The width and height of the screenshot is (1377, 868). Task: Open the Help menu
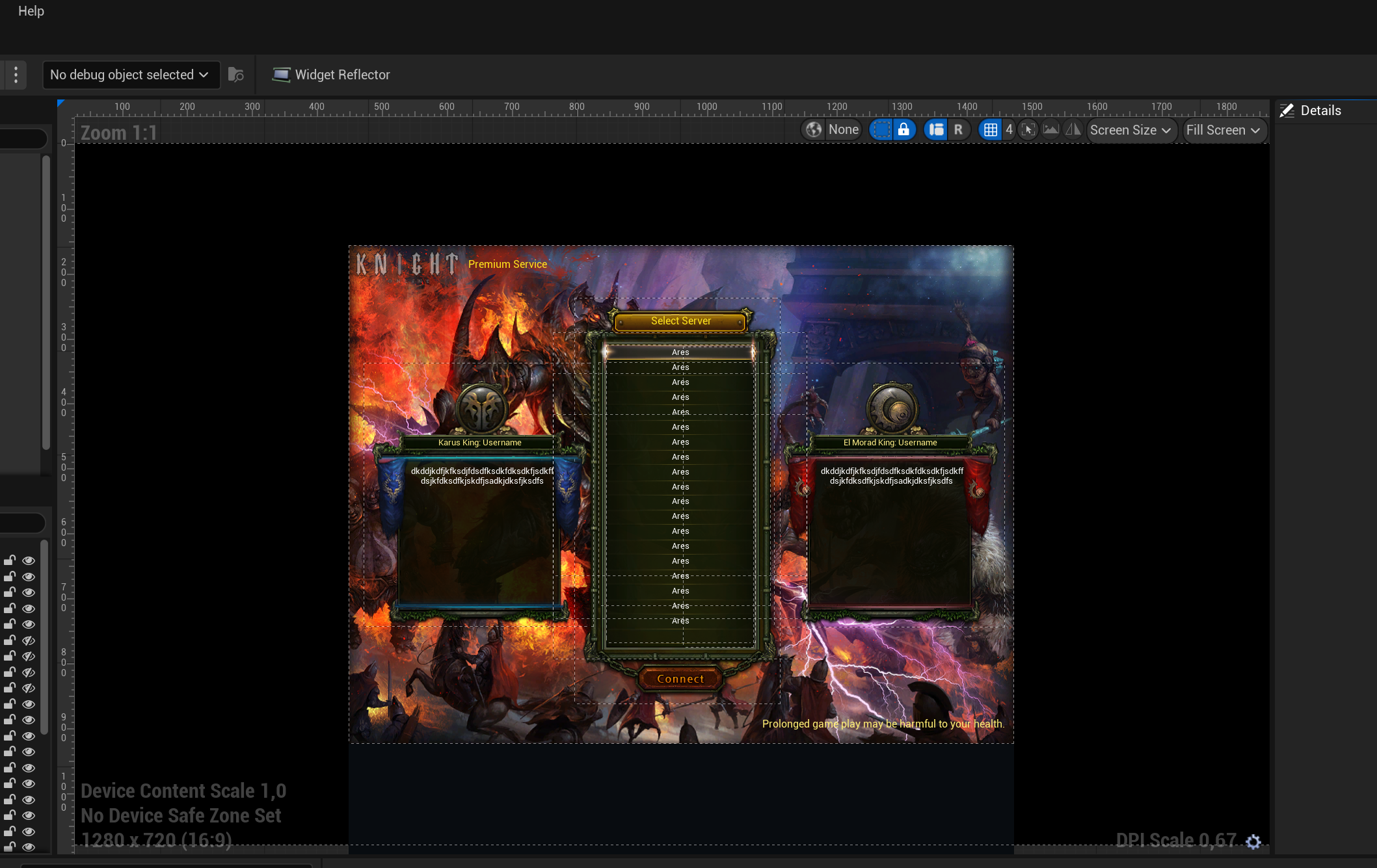pos(31,11)
